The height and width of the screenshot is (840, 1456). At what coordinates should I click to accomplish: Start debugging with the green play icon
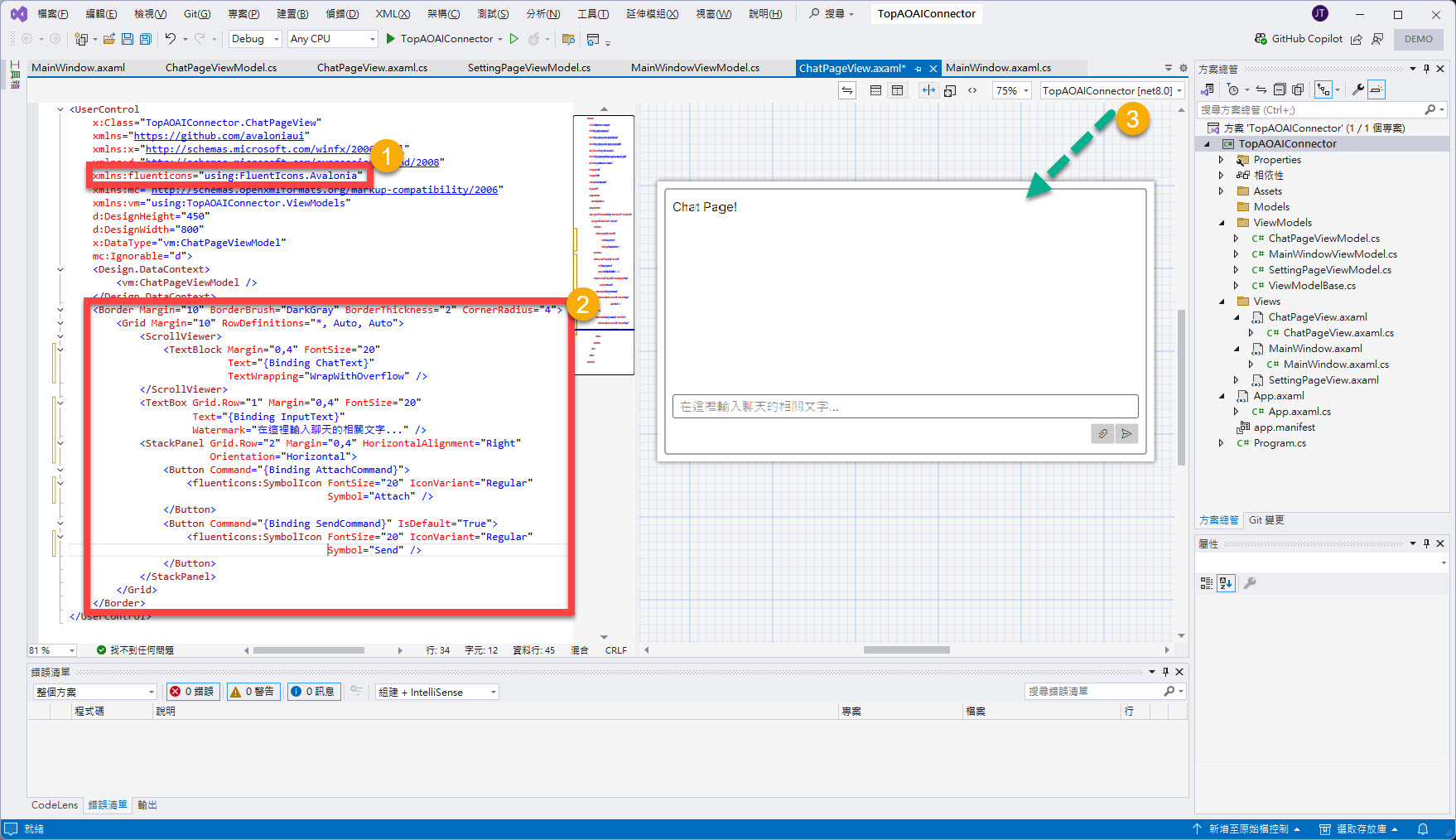point(391,39)
